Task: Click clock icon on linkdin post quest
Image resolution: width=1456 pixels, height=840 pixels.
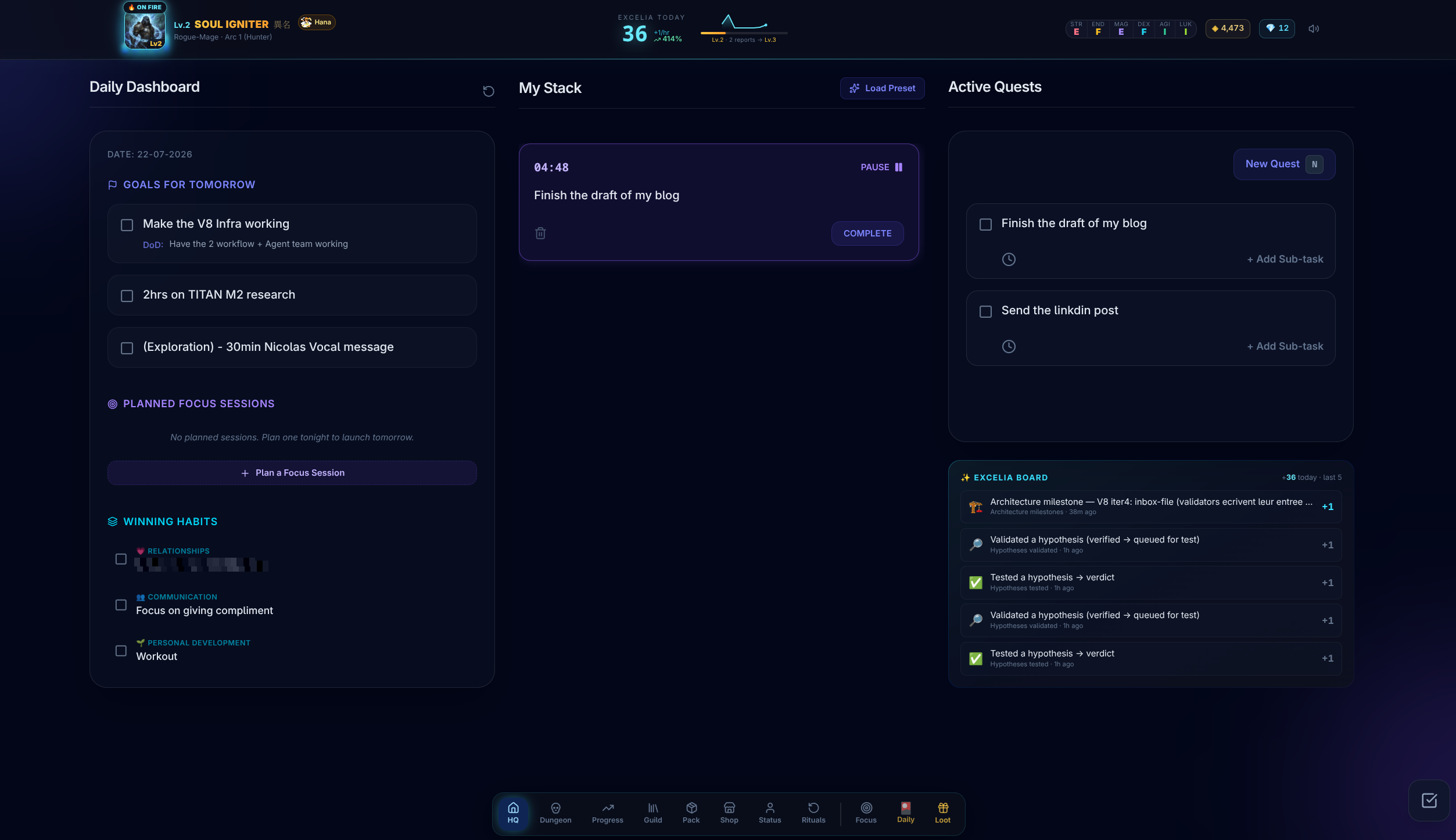Action: [1009, 346]
